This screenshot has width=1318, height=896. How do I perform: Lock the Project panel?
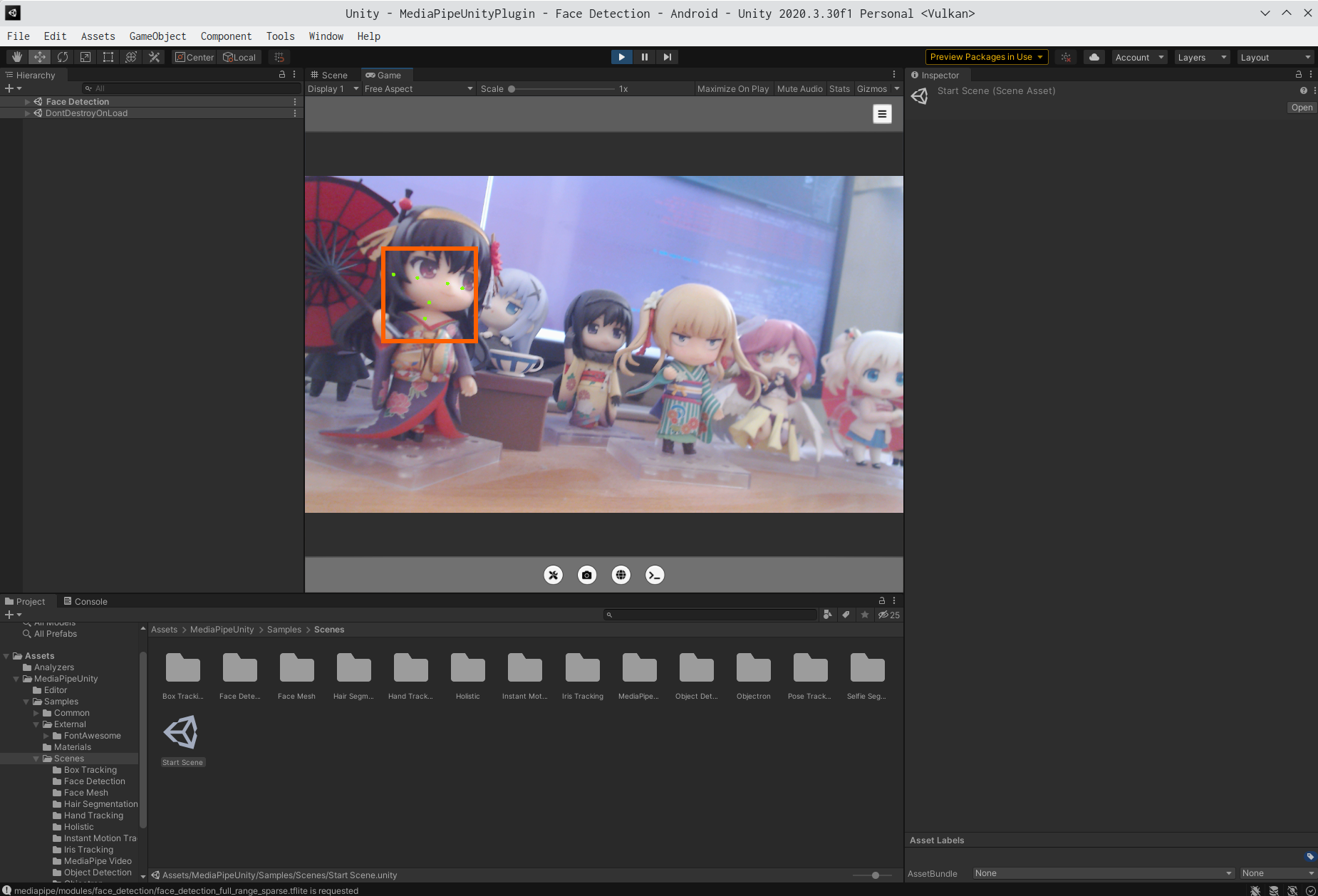882,600
